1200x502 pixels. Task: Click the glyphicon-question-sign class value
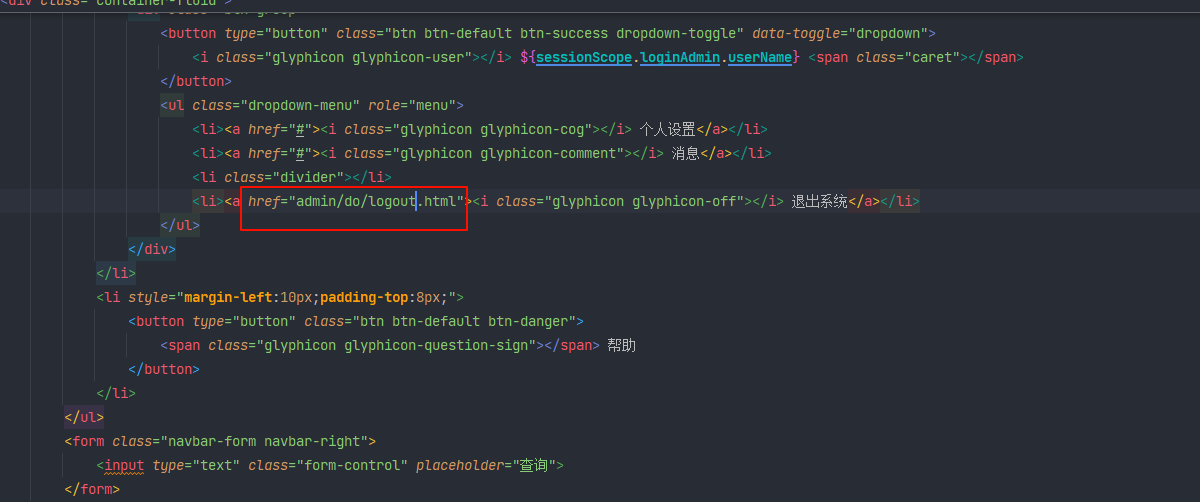(396, 345)
